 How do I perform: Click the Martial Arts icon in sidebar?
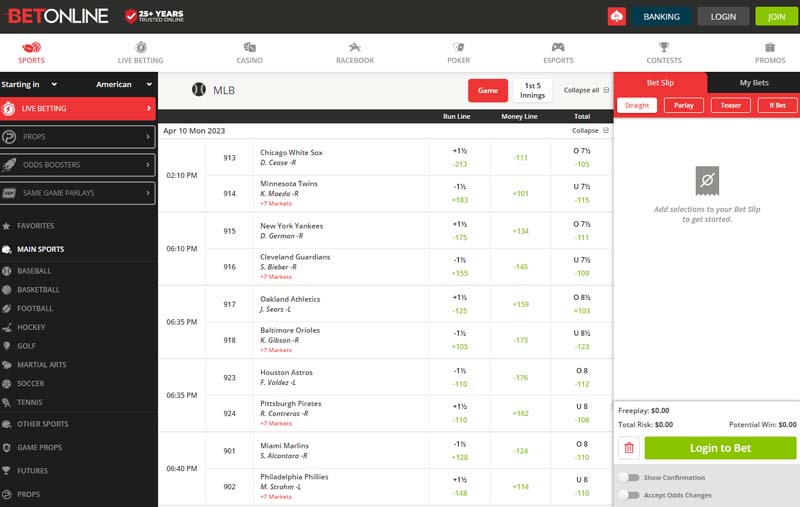click(x=7, y=365)
